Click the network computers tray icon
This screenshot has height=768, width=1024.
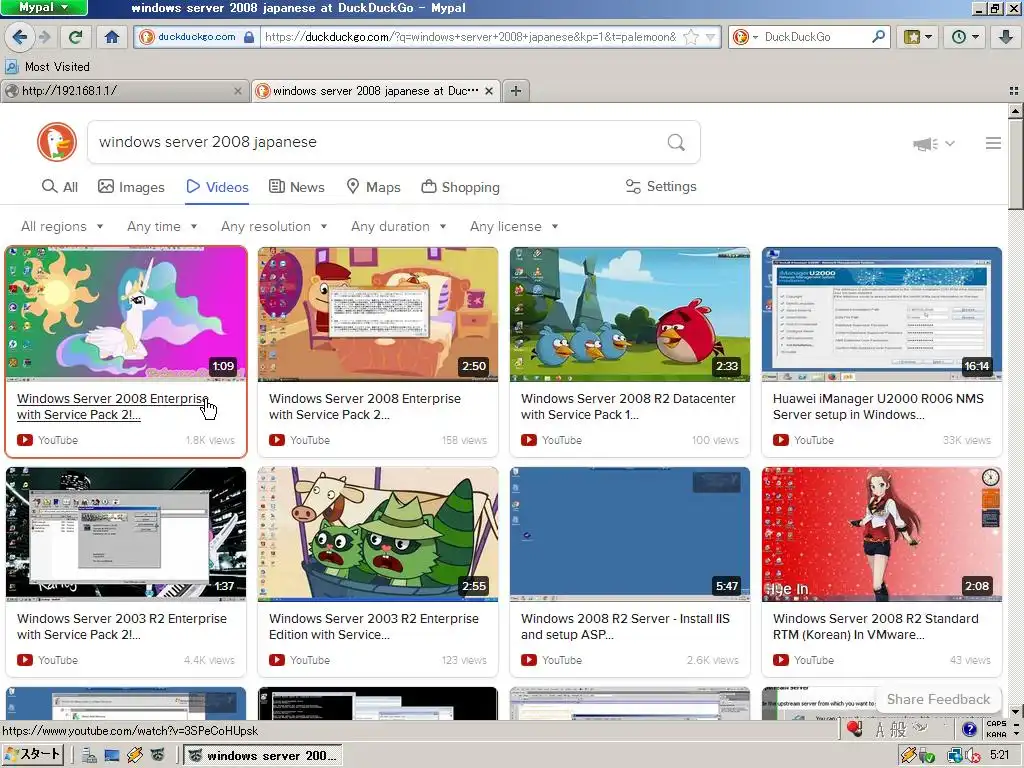(955, 756)
